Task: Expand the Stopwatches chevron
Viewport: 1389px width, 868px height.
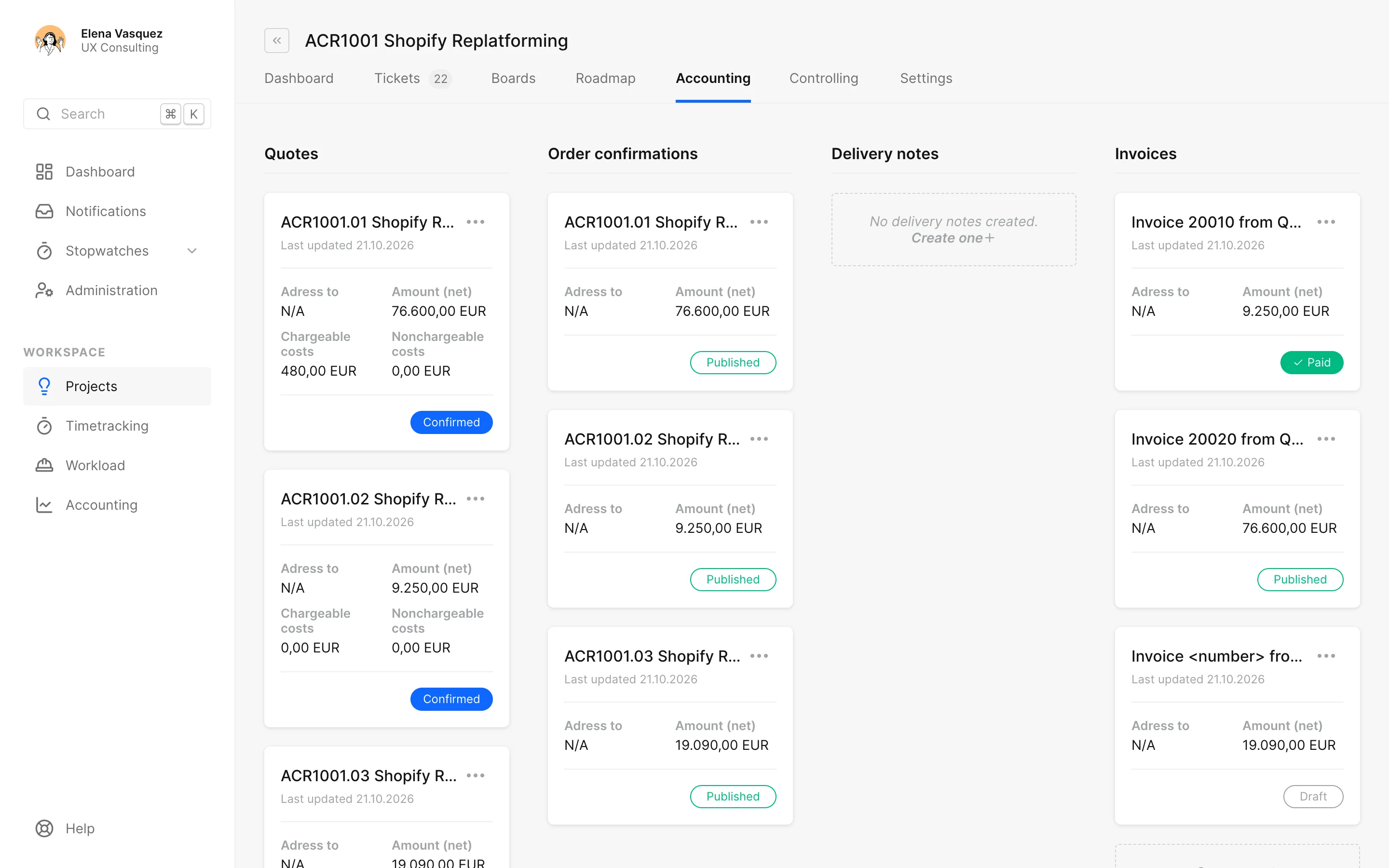Action: (x=192, y=251)
